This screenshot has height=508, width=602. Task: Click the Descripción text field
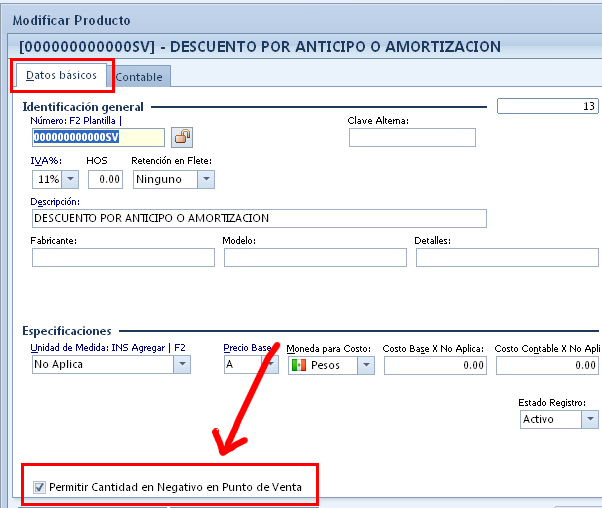258,218
